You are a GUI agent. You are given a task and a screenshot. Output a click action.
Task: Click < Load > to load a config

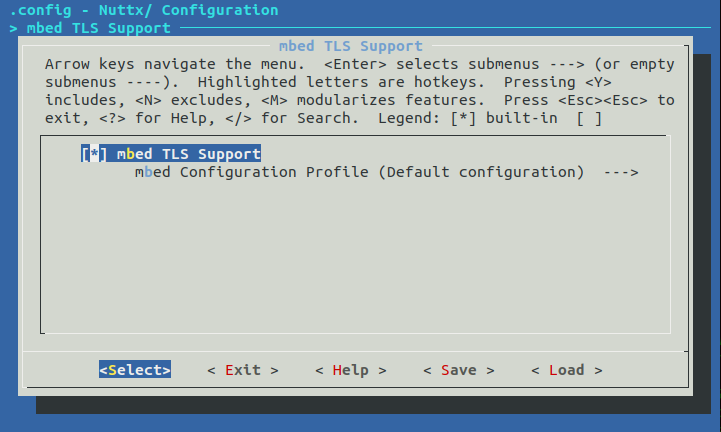pyautogui.click(x=566, y=370)
